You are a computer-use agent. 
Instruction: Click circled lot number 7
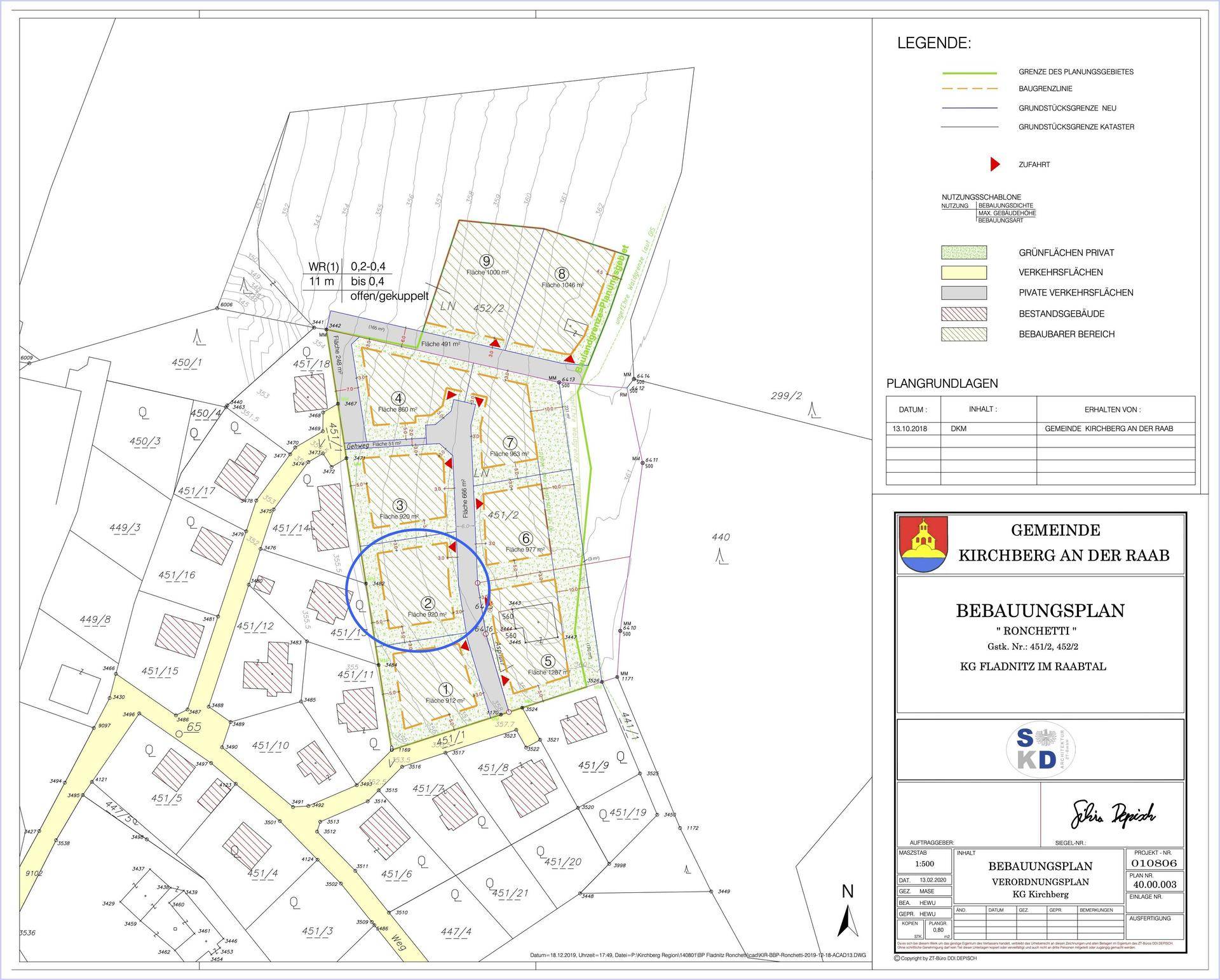509,443
